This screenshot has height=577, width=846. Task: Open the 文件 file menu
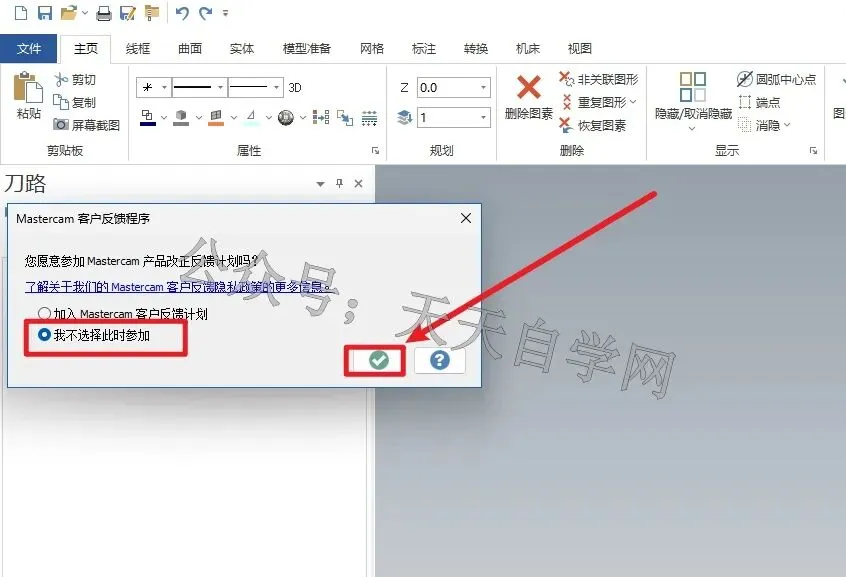click(29, 49)
